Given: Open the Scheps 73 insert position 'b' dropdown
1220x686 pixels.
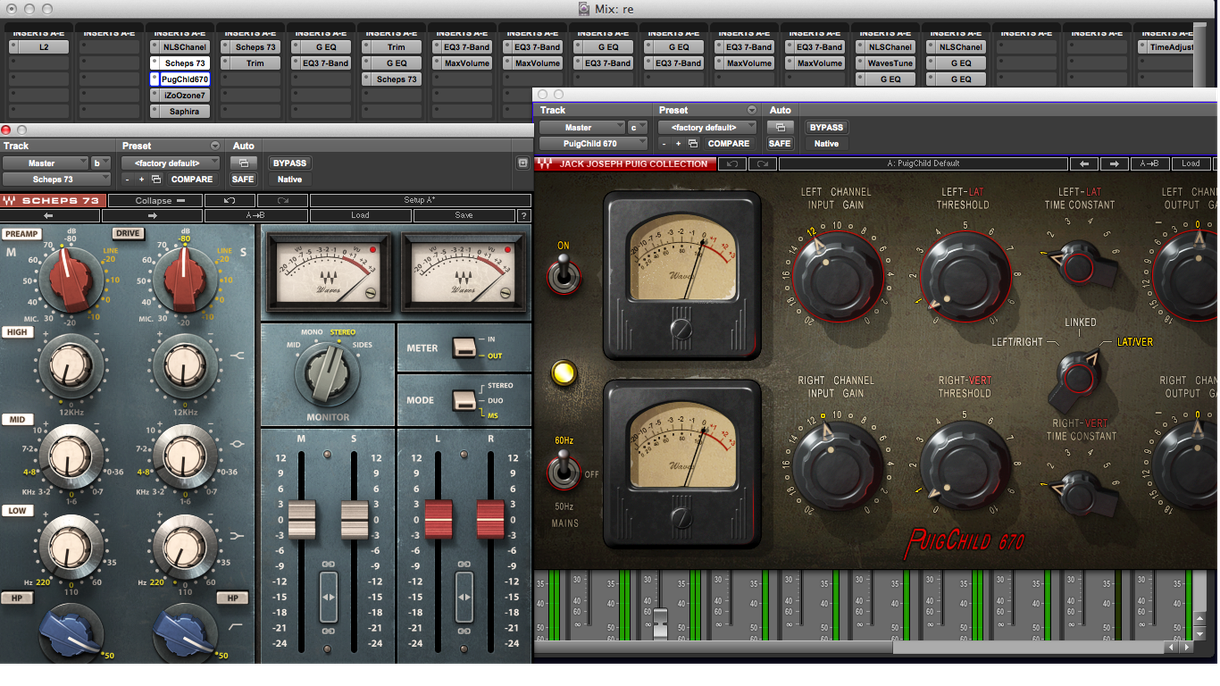Looking at the screenshot, I should pyautogui.click(x=99, y=163).
